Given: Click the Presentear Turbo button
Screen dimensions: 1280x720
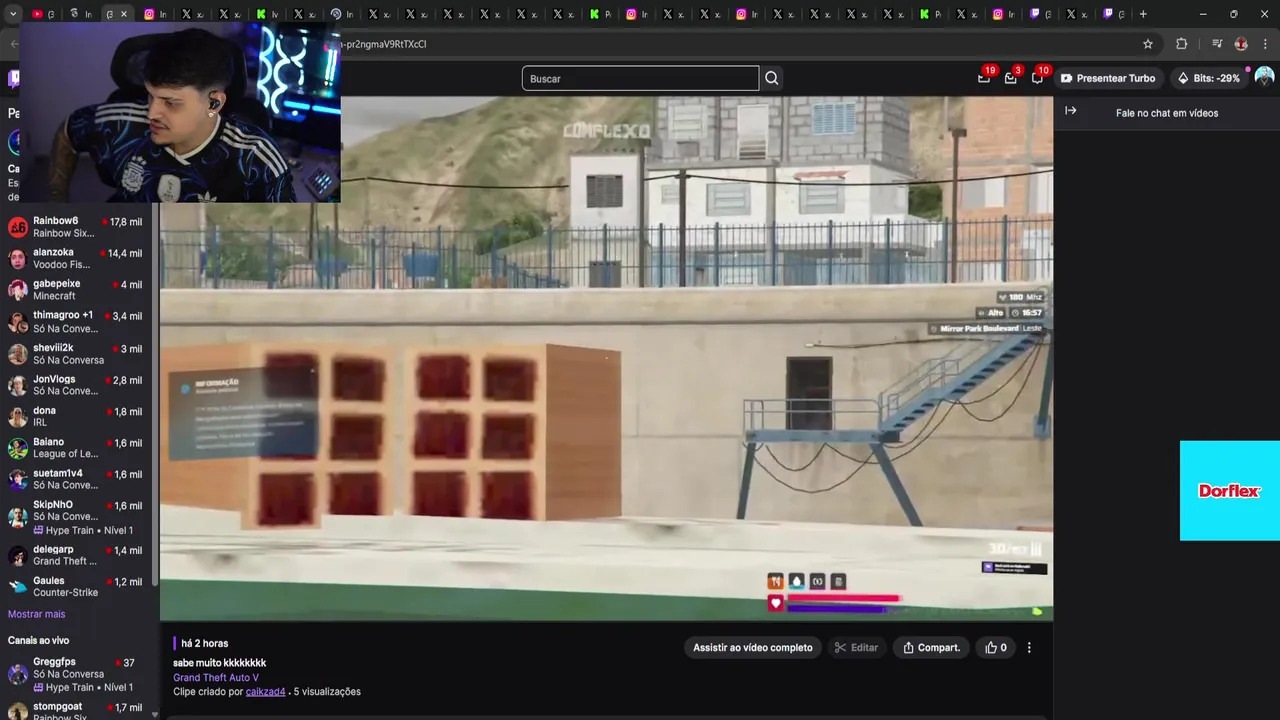Looking at the screenshot, I should tap(1108, 78).
